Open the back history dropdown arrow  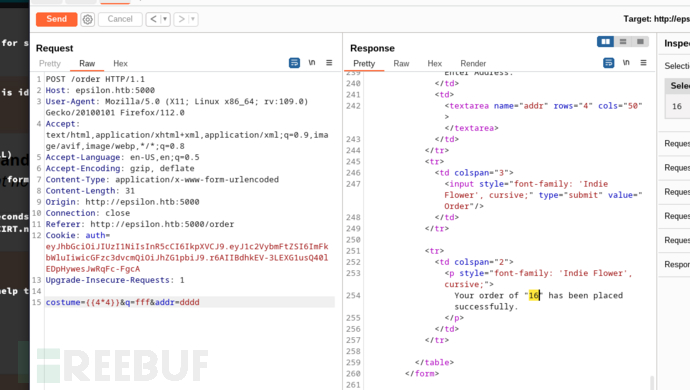coord(165,19)
